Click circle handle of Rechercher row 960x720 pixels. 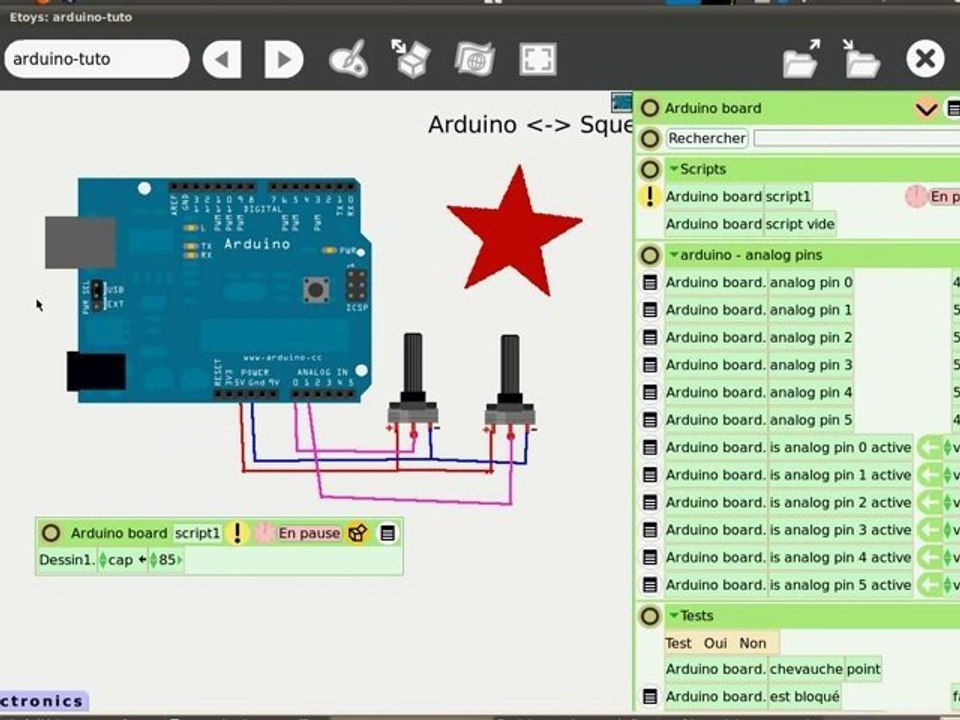[x=650, y=138]
